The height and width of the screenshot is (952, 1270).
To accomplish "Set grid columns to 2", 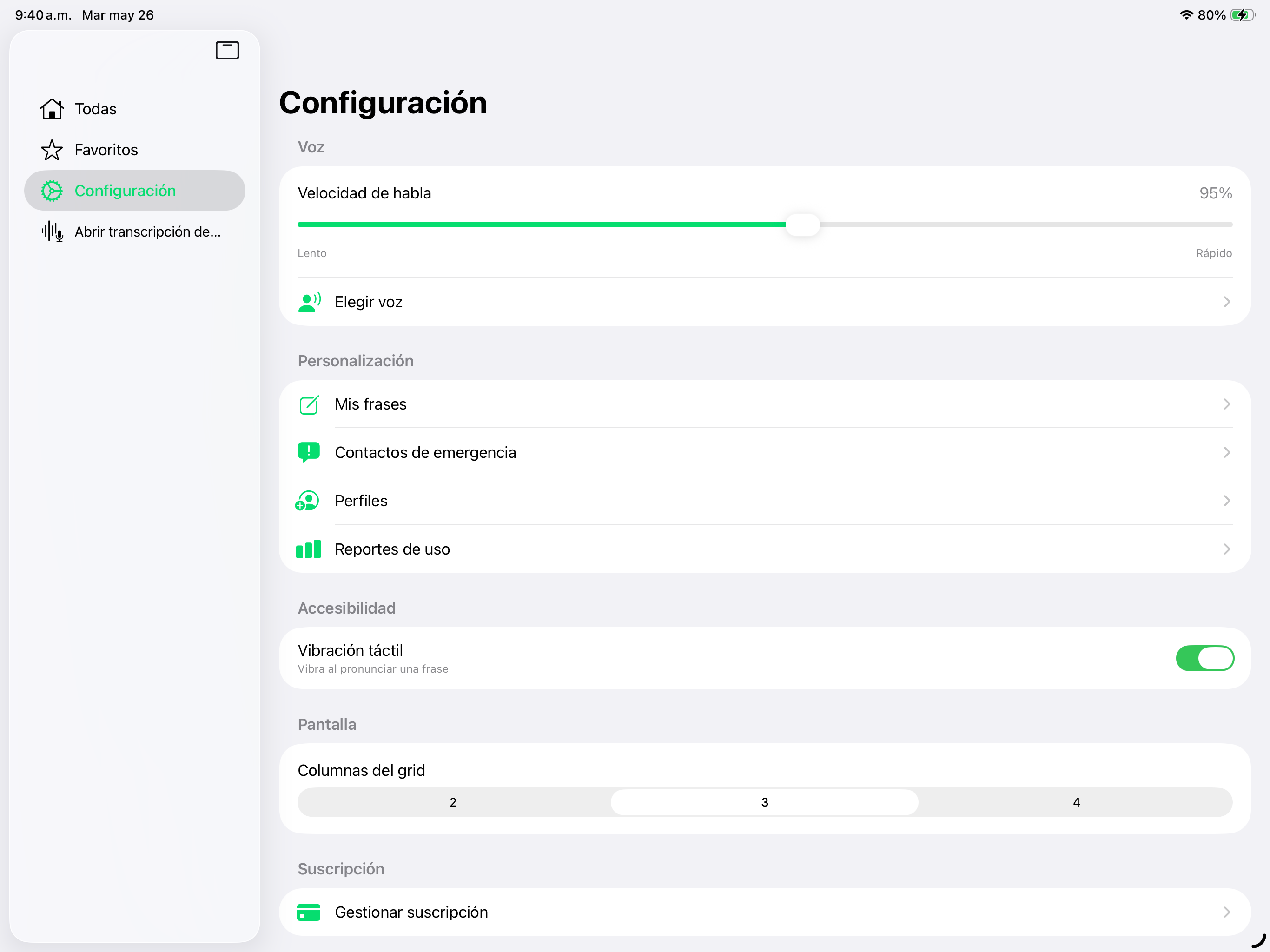I will click(453, 802).
